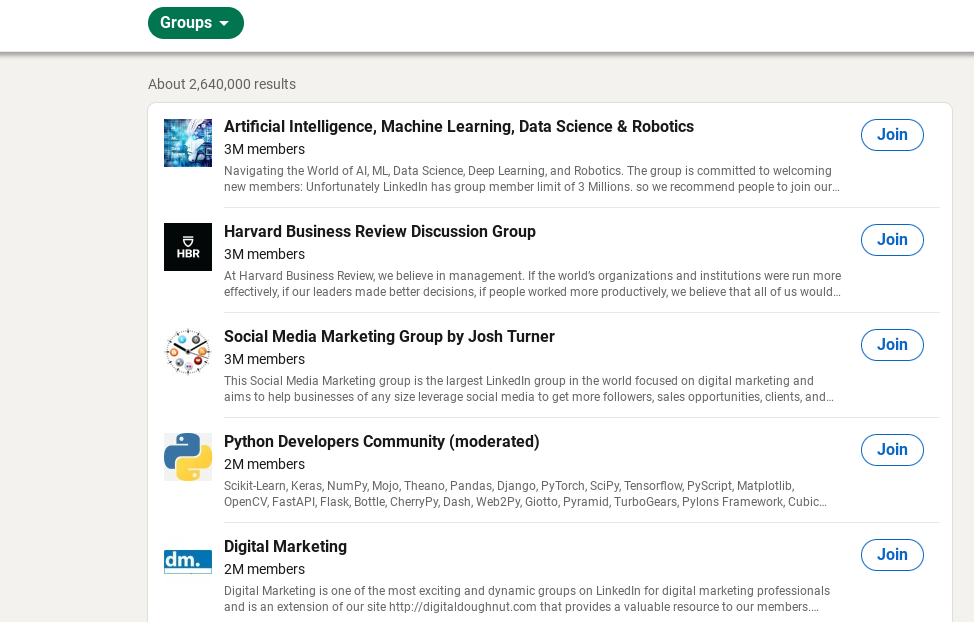
Task: Open the Digital Marketing group title
Action: 285,547
